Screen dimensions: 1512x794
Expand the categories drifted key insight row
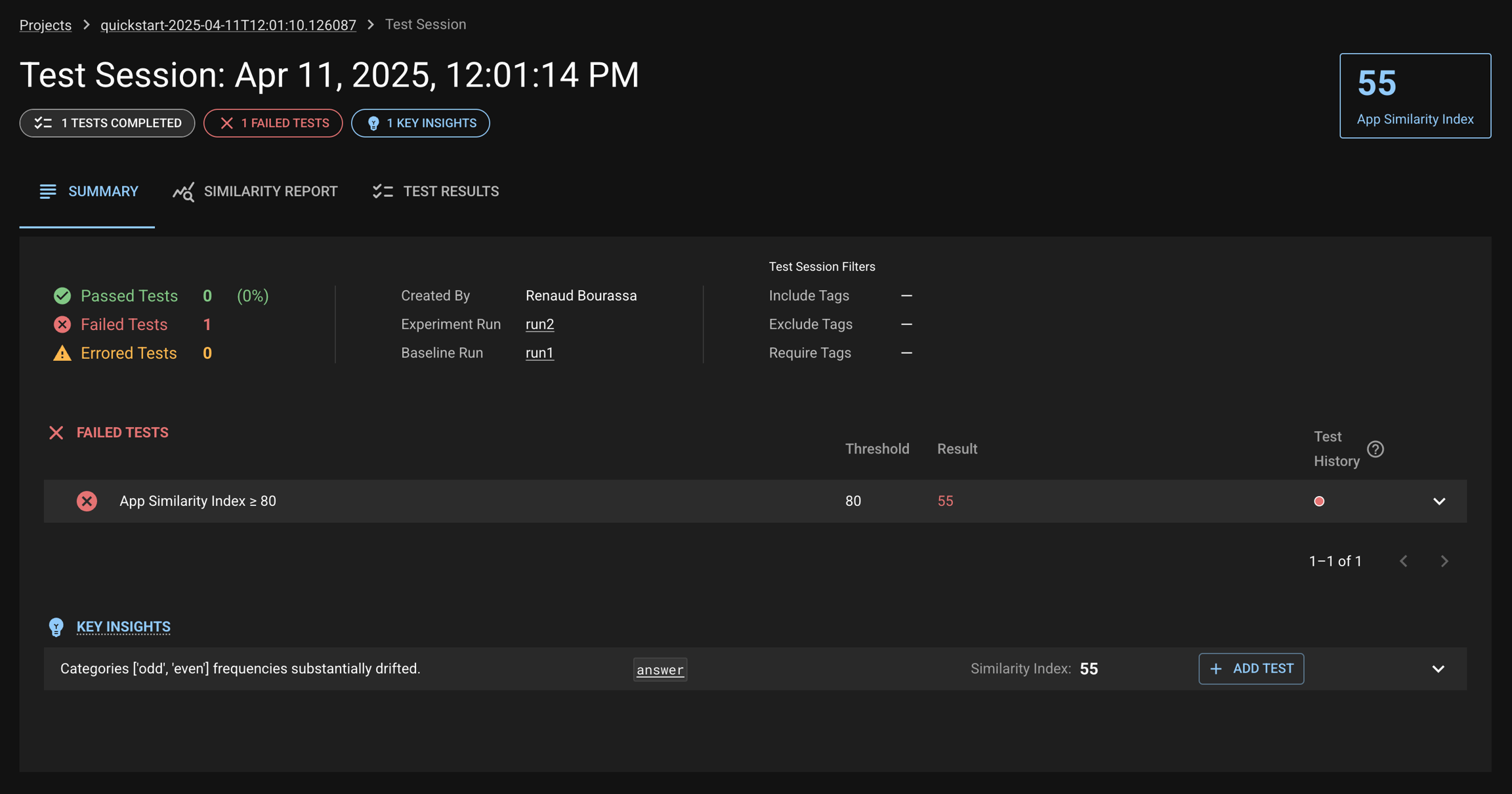click(1438, 669)
